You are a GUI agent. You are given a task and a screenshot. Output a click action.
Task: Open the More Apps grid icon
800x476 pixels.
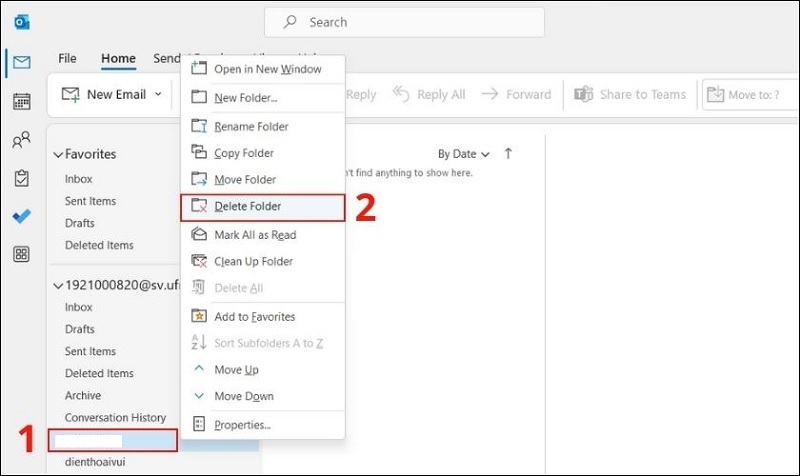(21, 254)
